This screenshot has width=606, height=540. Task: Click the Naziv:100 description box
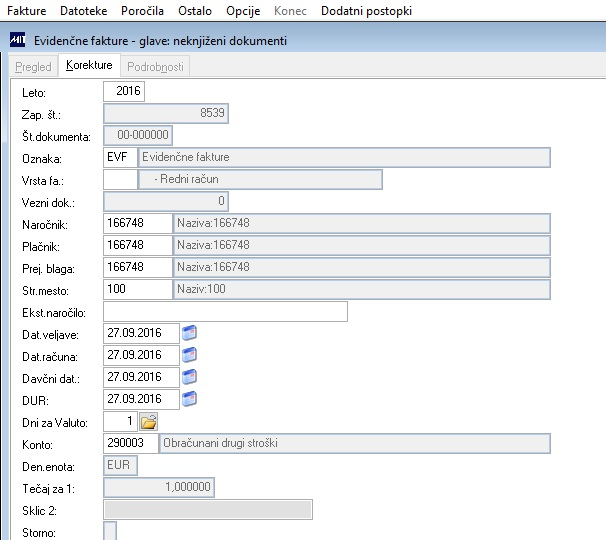tap(361, 290)
